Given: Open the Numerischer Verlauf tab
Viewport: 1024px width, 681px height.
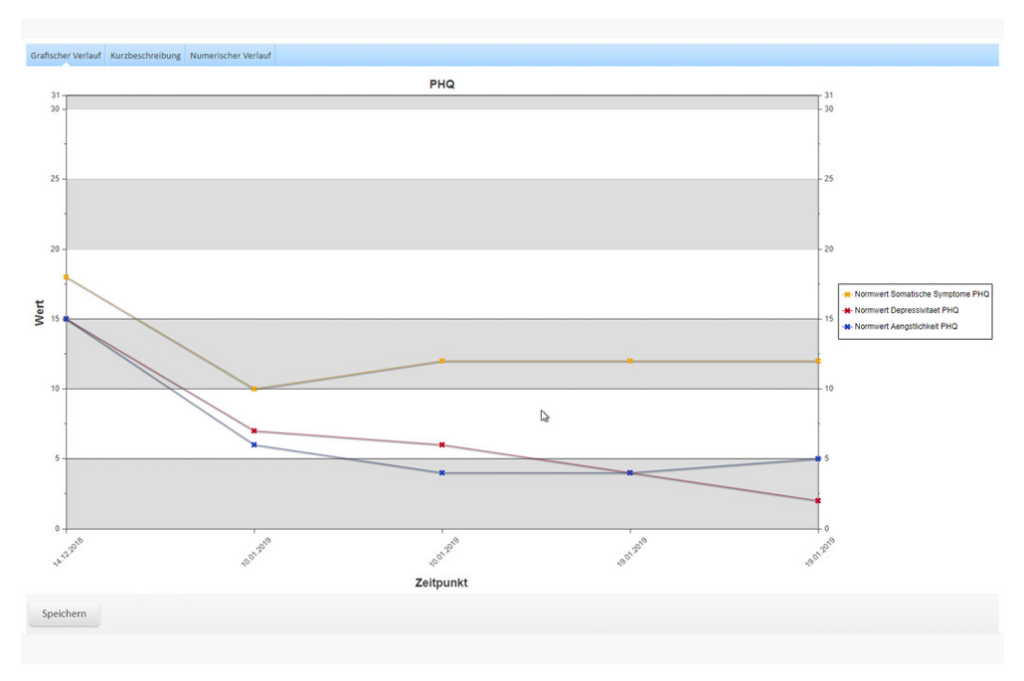Looking at the screenshot, I should [x=230, y=55].
